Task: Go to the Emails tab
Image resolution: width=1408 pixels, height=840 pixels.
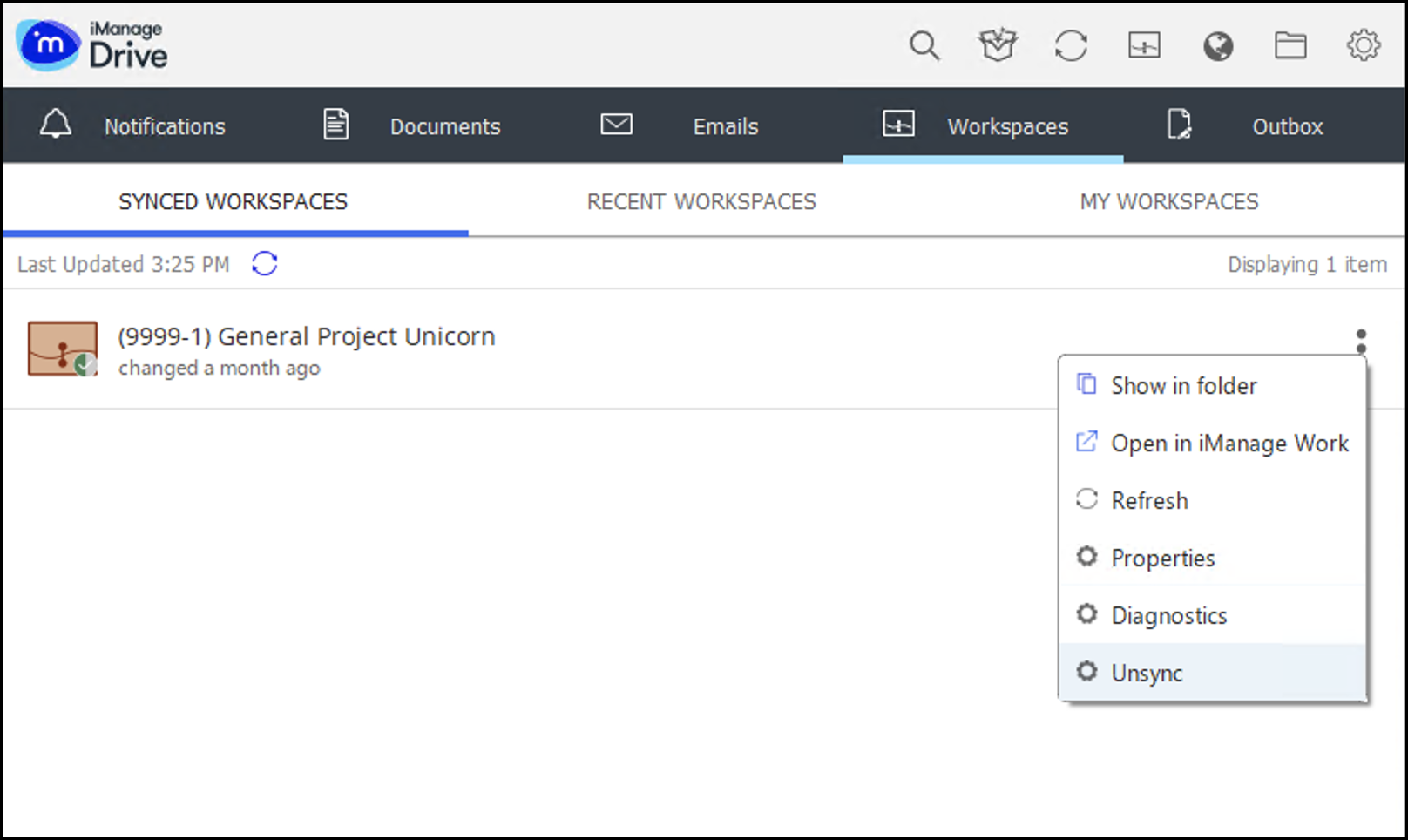Action: (680, 126)
